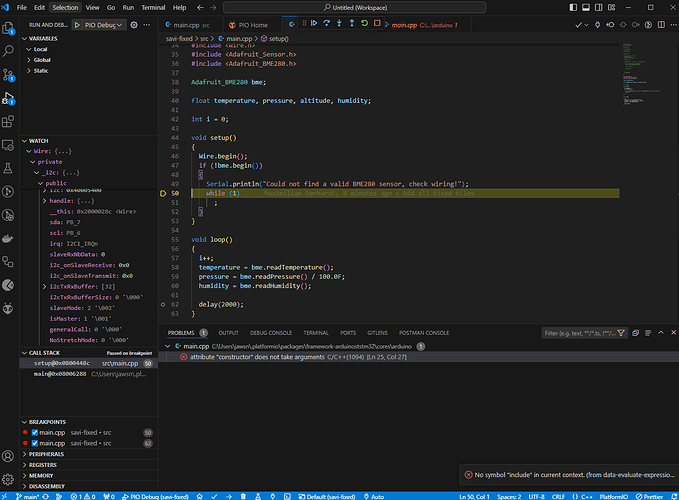
Task: Customize layout icon in title bar
Action: click(611, 7)
